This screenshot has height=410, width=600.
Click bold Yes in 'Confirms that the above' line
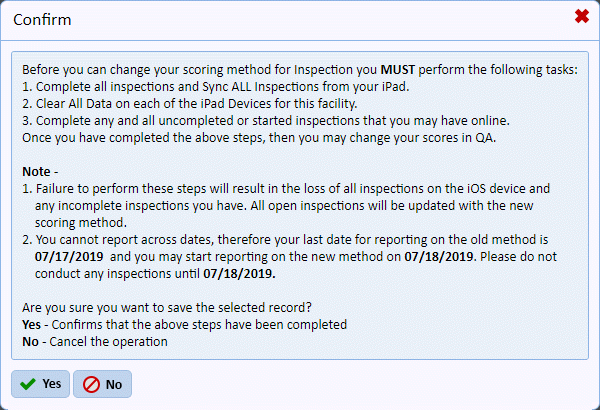pyautogui.click(x=31, y=325)
